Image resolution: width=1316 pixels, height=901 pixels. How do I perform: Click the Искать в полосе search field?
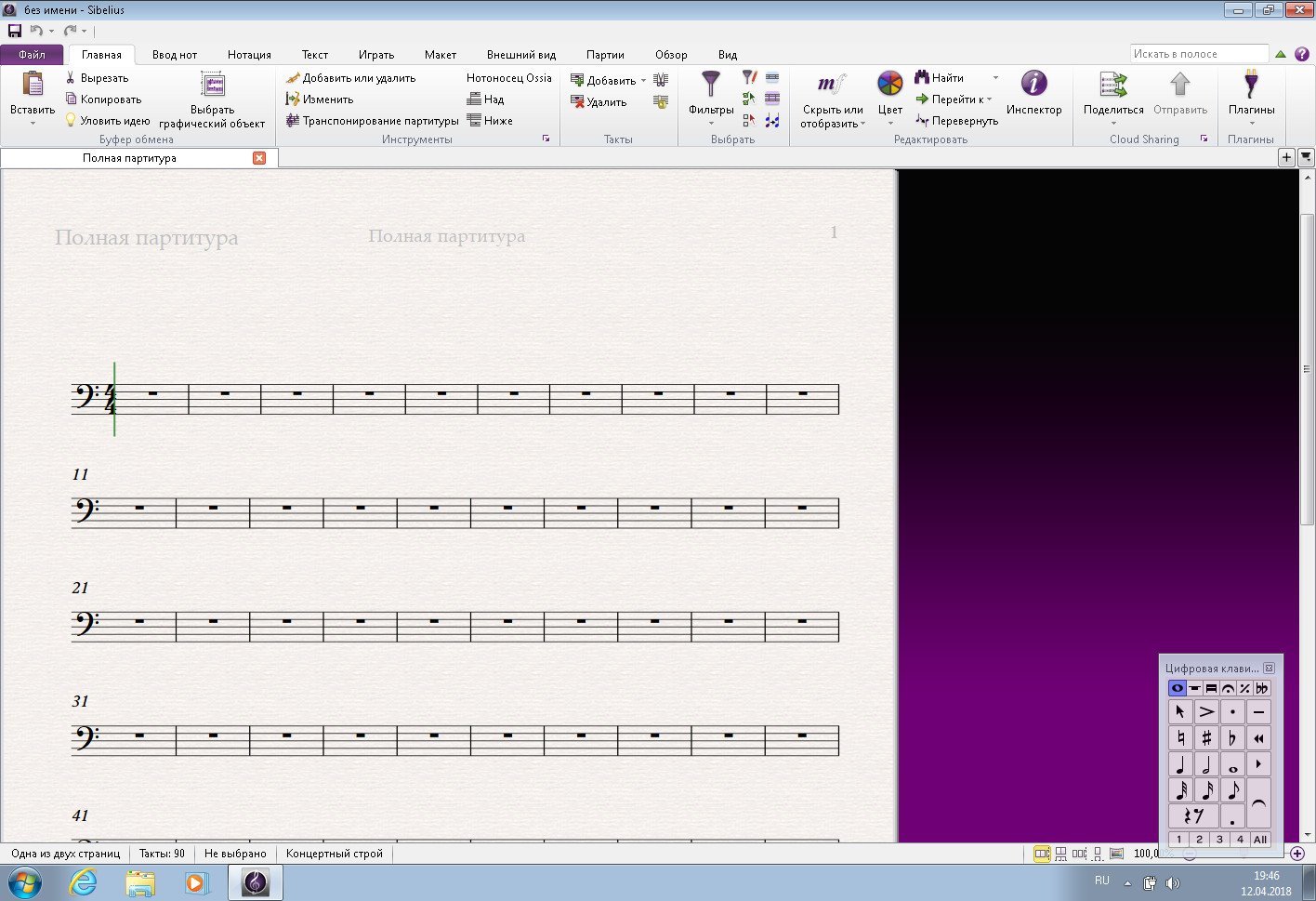click(x=1199, y=54)
